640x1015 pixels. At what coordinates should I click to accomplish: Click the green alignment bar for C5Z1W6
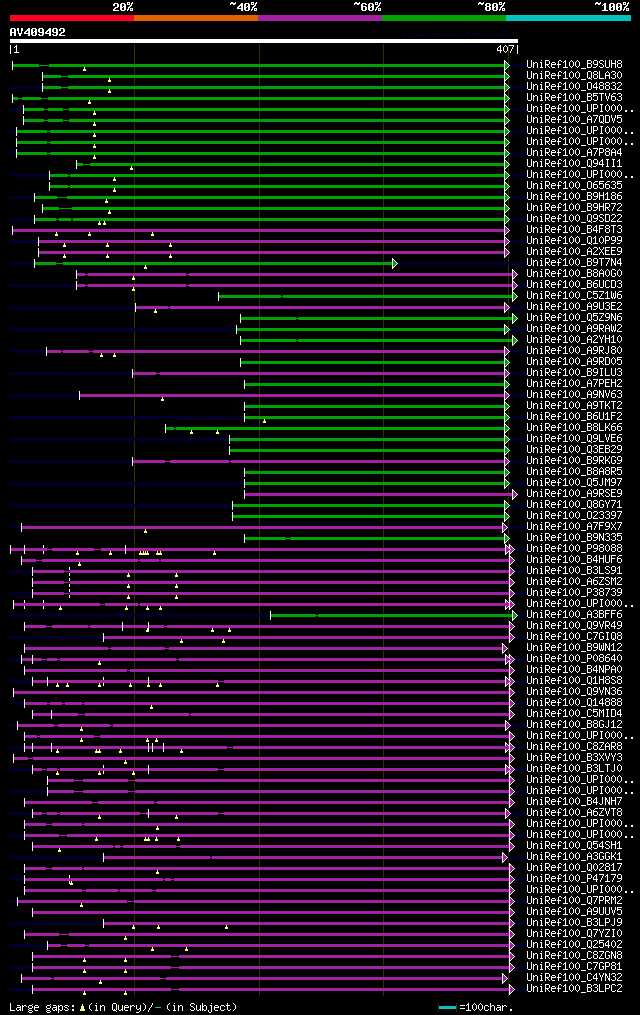(368, 296)
